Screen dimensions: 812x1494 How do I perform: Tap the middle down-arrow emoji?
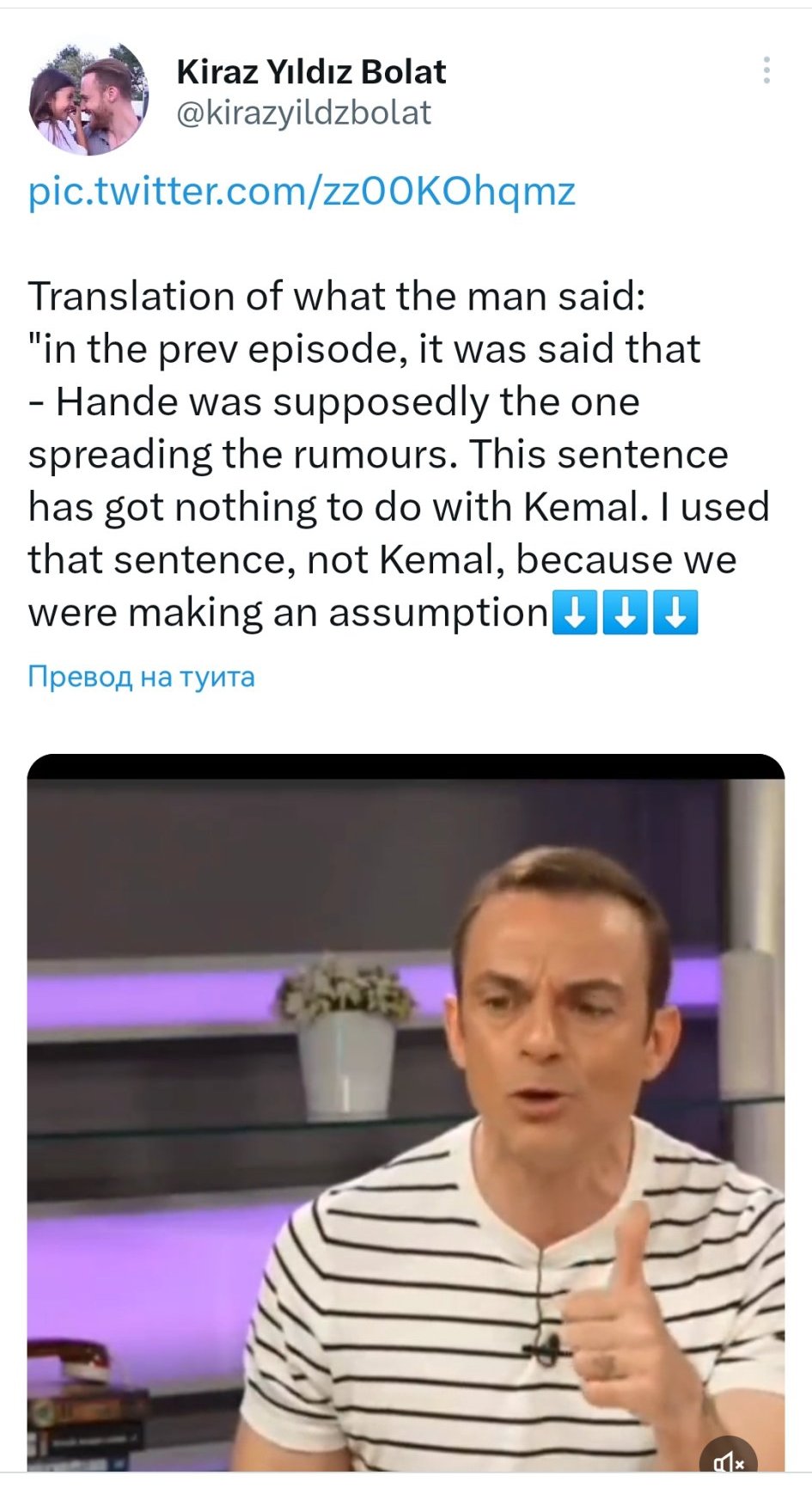pyautogui.click(x=625, y=612)
